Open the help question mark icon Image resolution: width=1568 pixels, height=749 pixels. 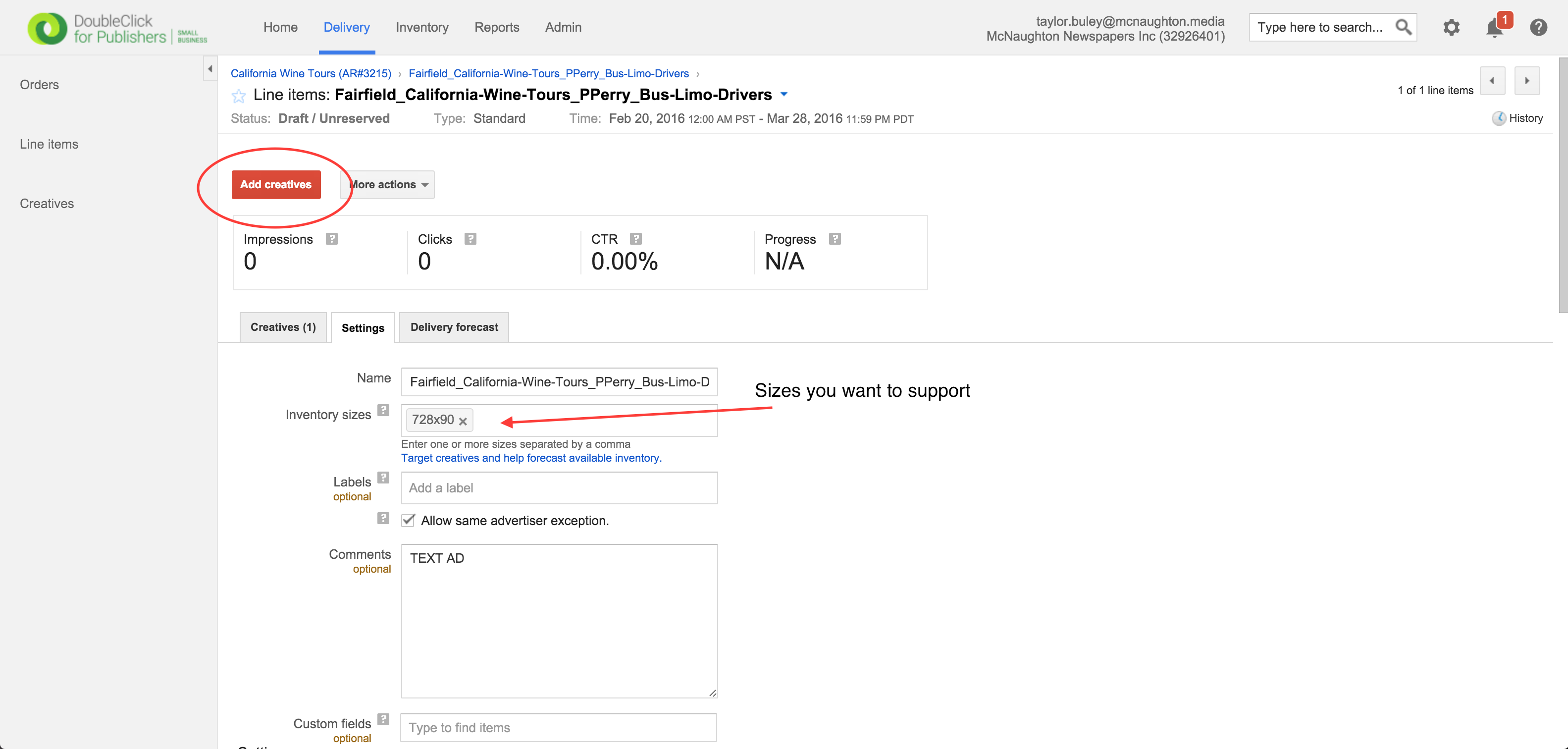click(1538, 27)
